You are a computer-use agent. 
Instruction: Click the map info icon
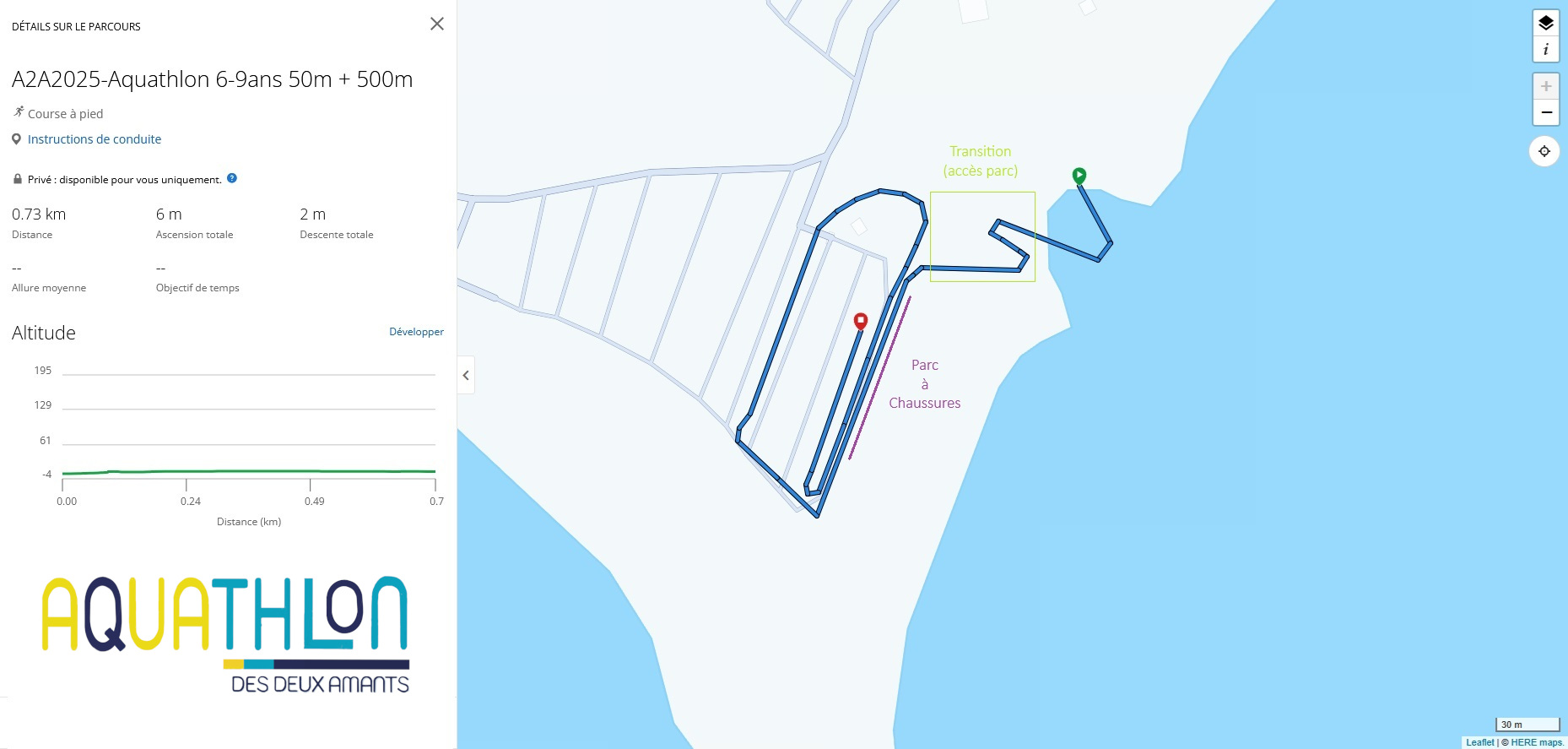click(x=1545, y=50)
